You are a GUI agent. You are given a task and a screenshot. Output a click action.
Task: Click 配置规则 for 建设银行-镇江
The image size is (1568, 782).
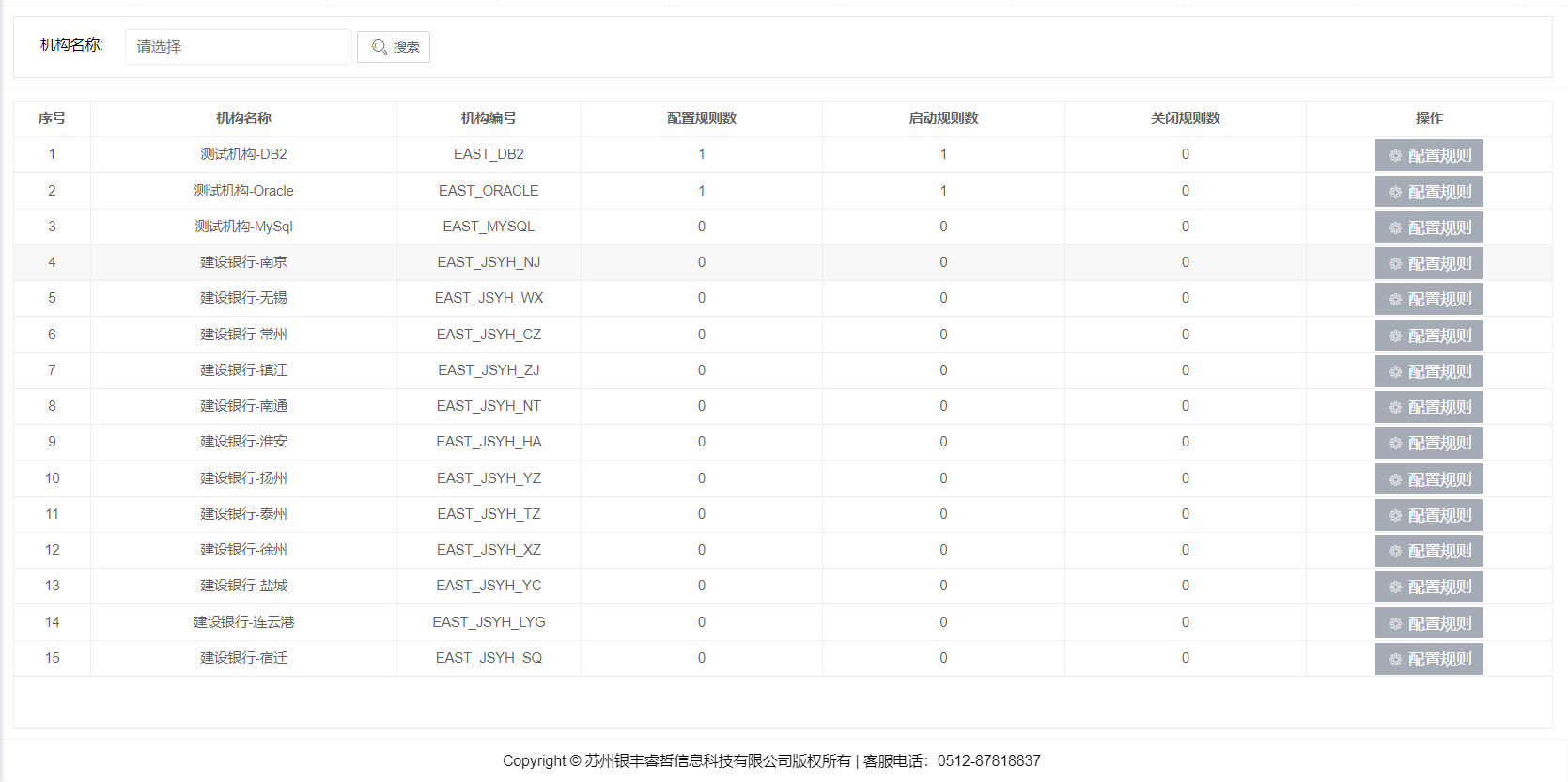click(1429, 371)
